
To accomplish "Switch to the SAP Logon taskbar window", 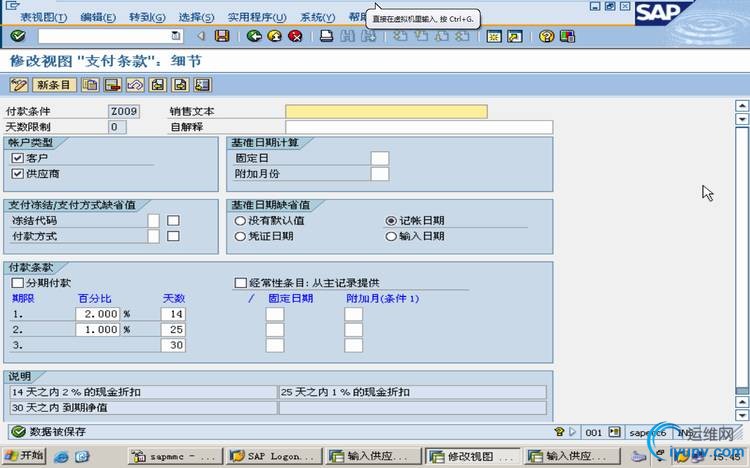I will [x=274, y=457].
